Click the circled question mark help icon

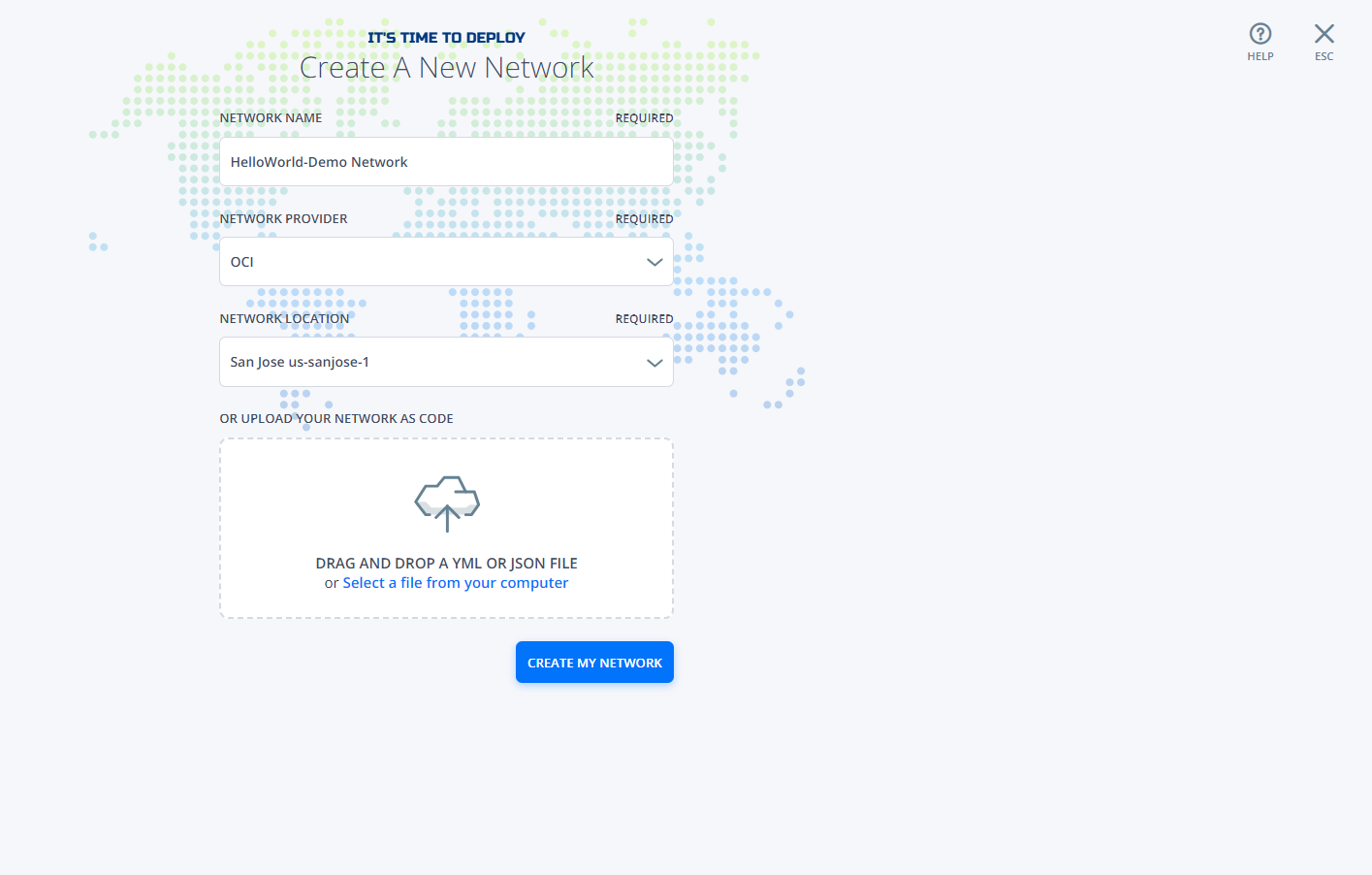pyautogui.click(x=1260, y=34)
